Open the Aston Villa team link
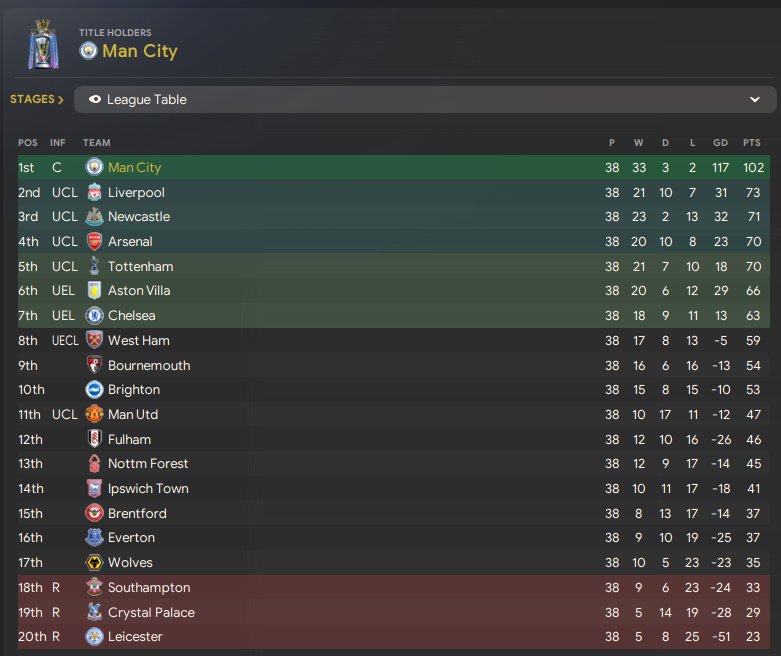 139,290
